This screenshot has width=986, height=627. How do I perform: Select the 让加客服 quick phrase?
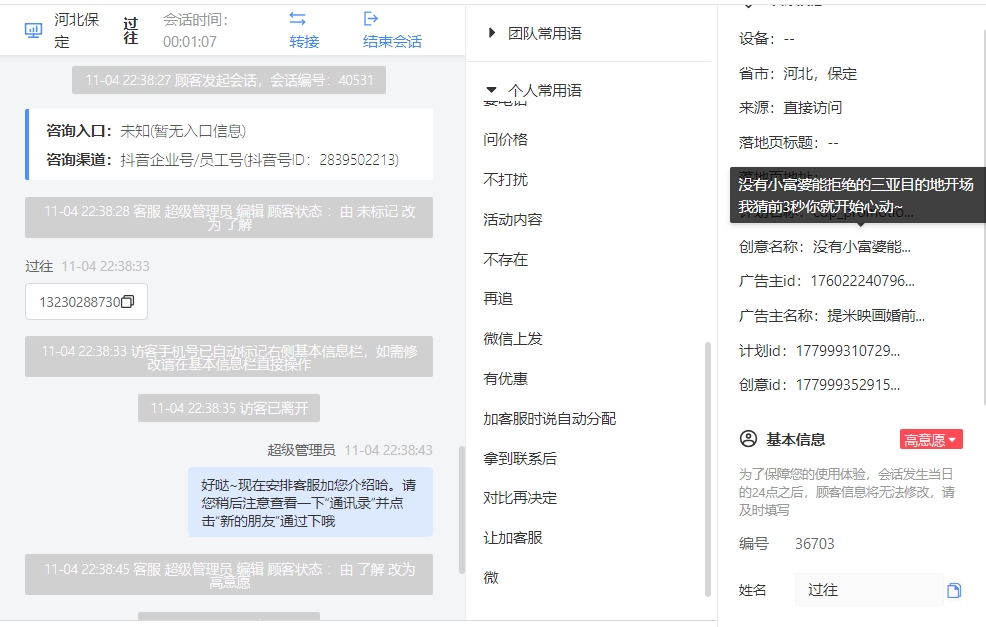tap(512, 538)
